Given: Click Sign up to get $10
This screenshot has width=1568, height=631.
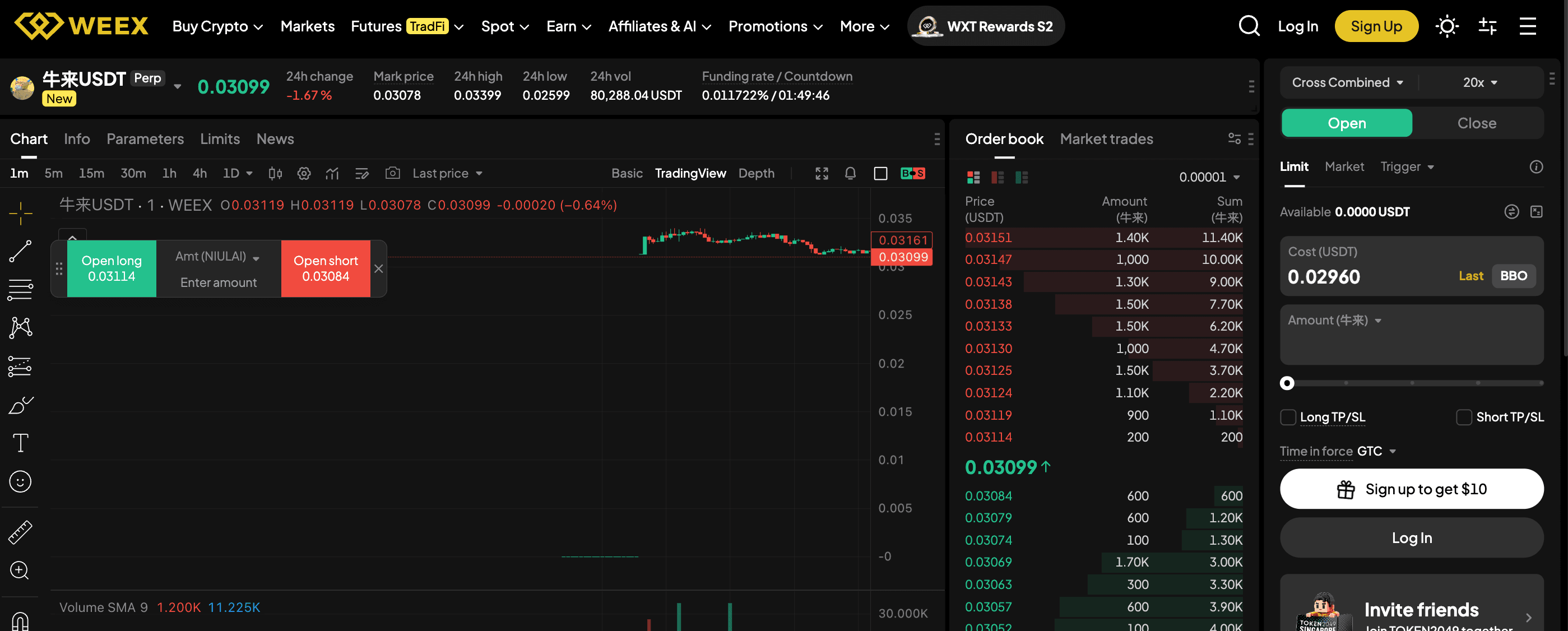Looking at the screenshot, I should tap(1411, 489).
